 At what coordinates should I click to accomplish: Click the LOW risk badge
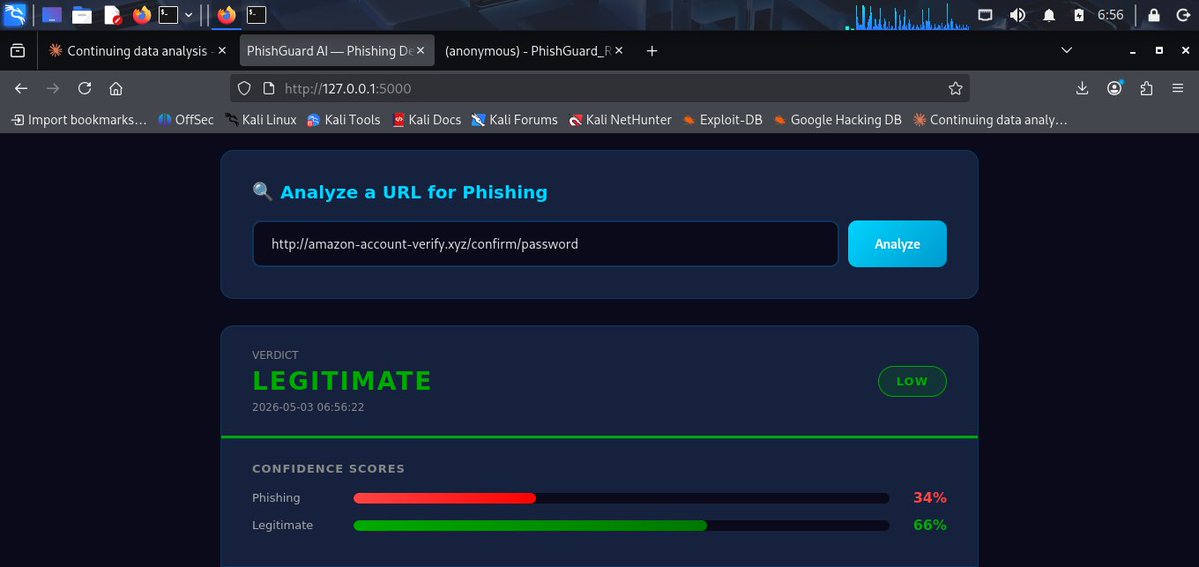pyautogui.click(x=912, y=381)
